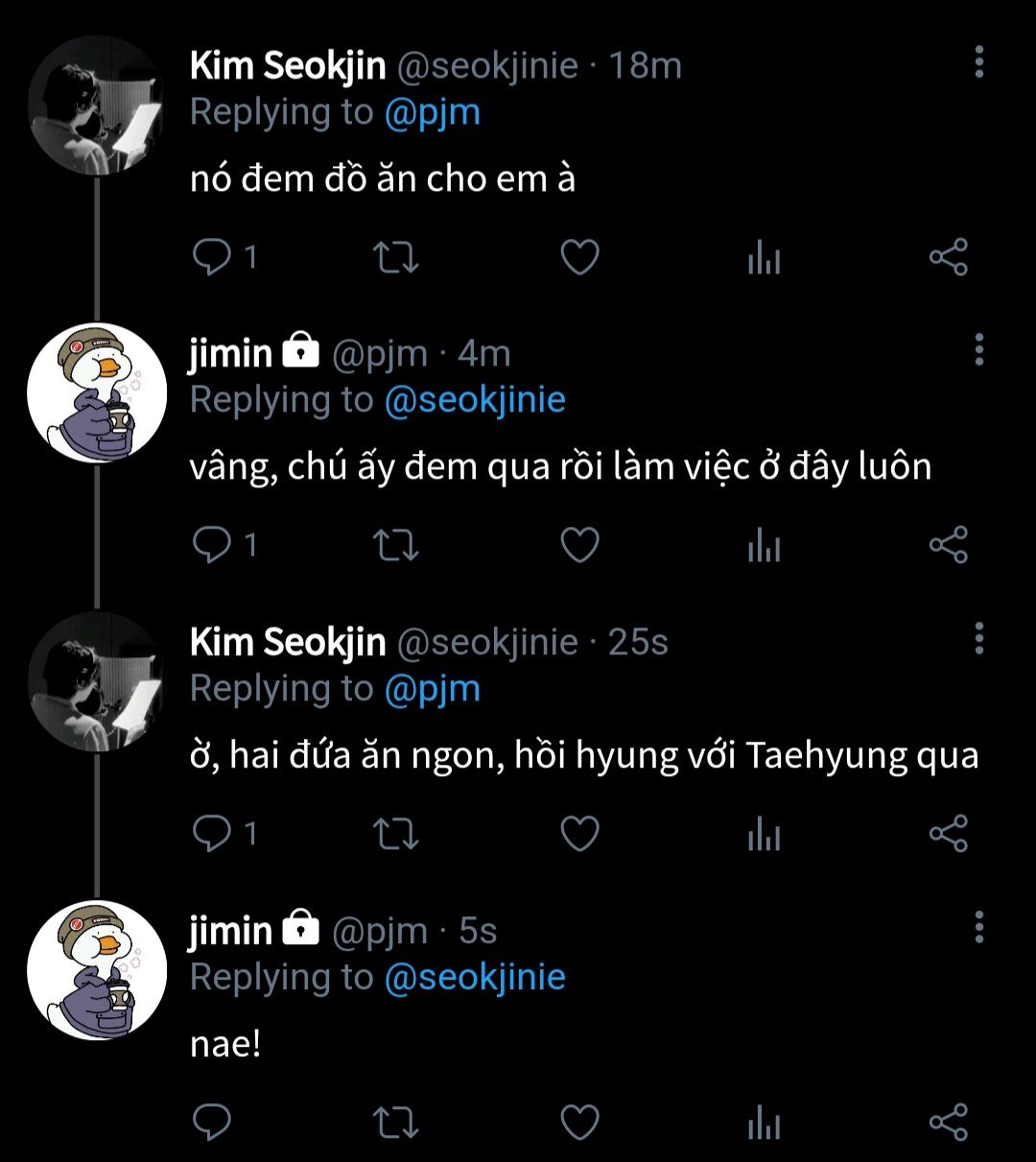Open @pjm mention in Seokjin's 18m reply
Image resolution: width=1036 pixels, height=1162 pixels.
pyautogui.click(x=432, y=112)
